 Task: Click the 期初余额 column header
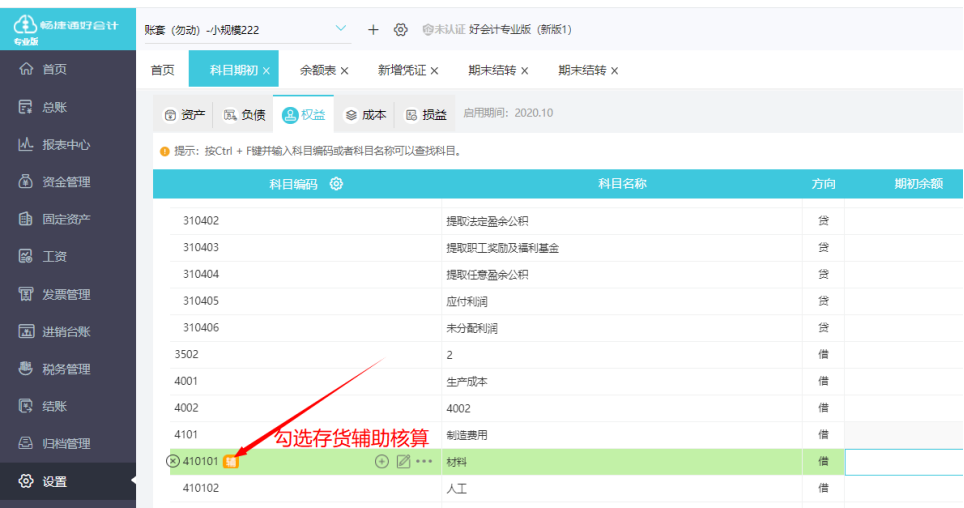(x=919, y=183)
